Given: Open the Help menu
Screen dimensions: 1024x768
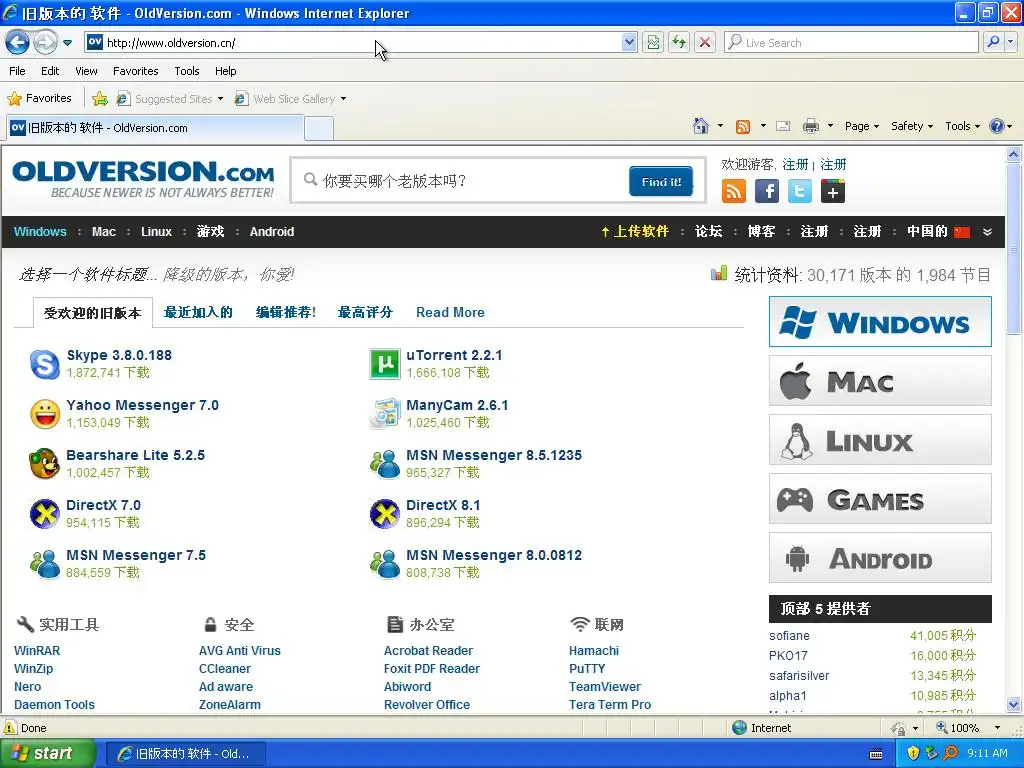Looking at the screenshot, I should coord(225,71).
